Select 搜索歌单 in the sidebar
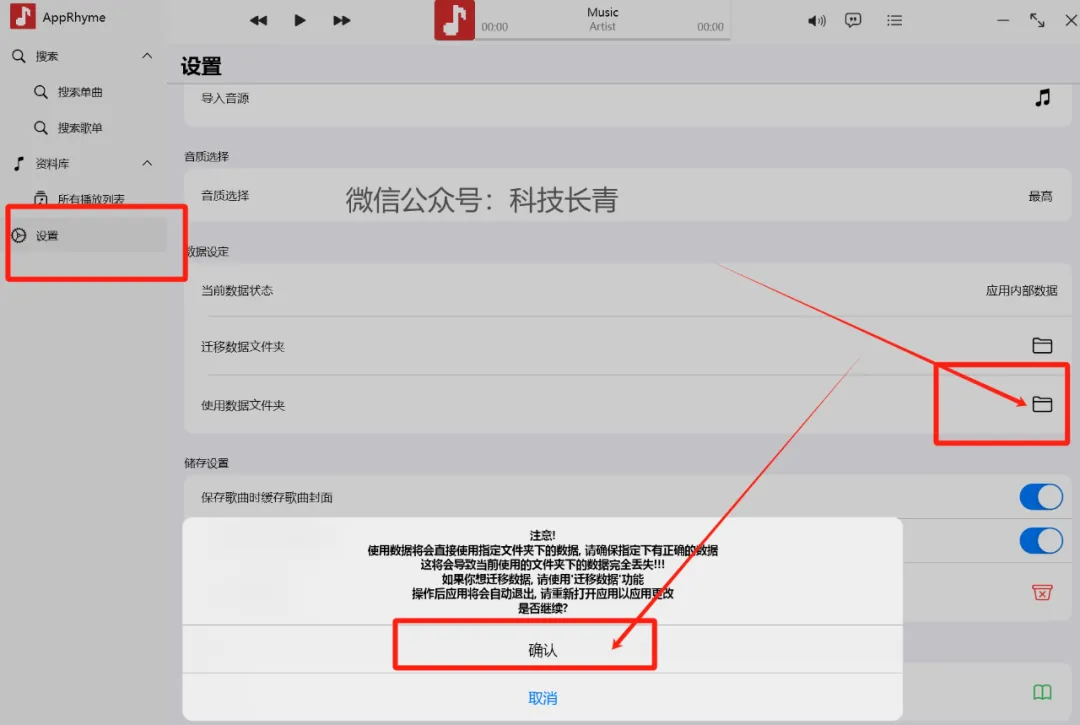1080x725 pixels. (x=80, y=128)
